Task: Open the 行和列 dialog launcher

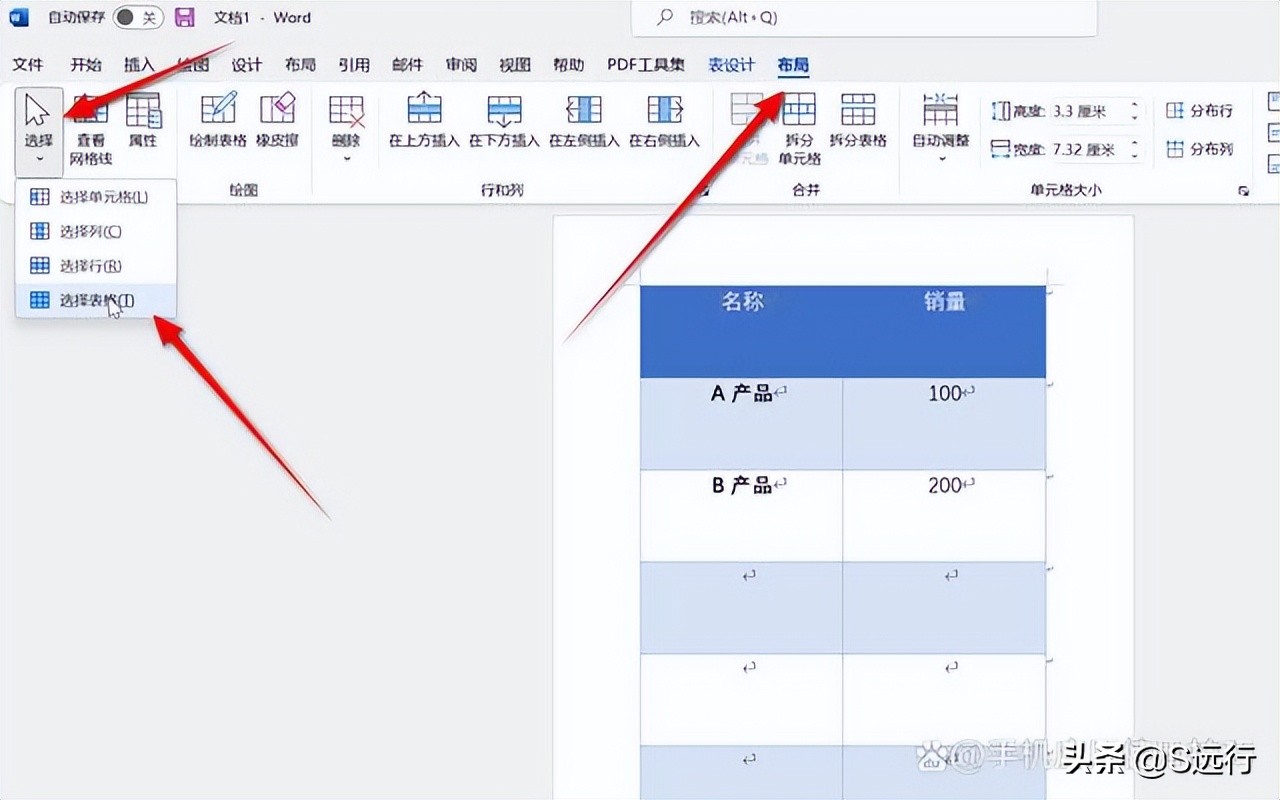Action: tap(704, 190)
